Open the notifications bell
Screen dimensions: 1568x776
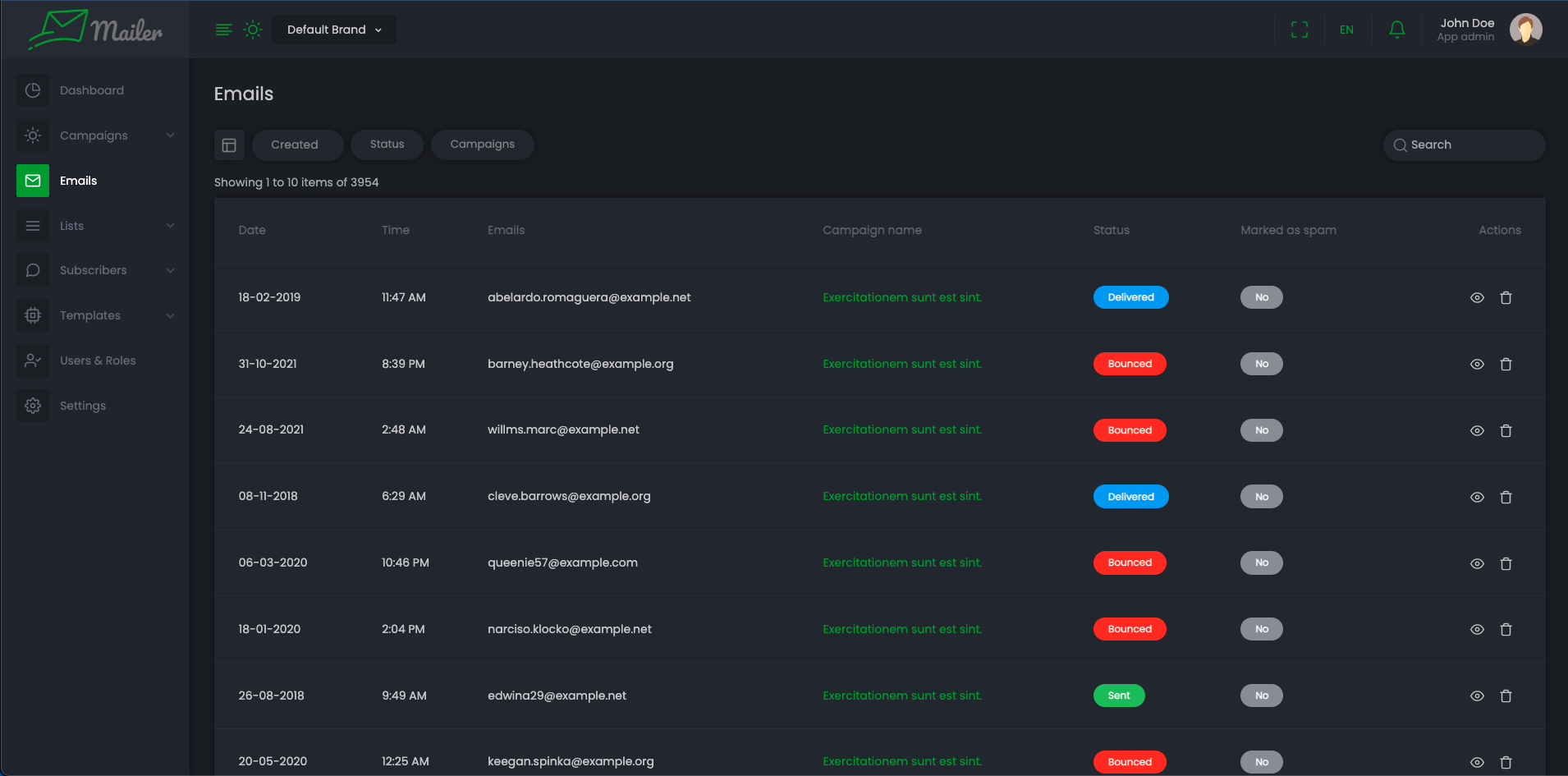[x=1396, y=30]
